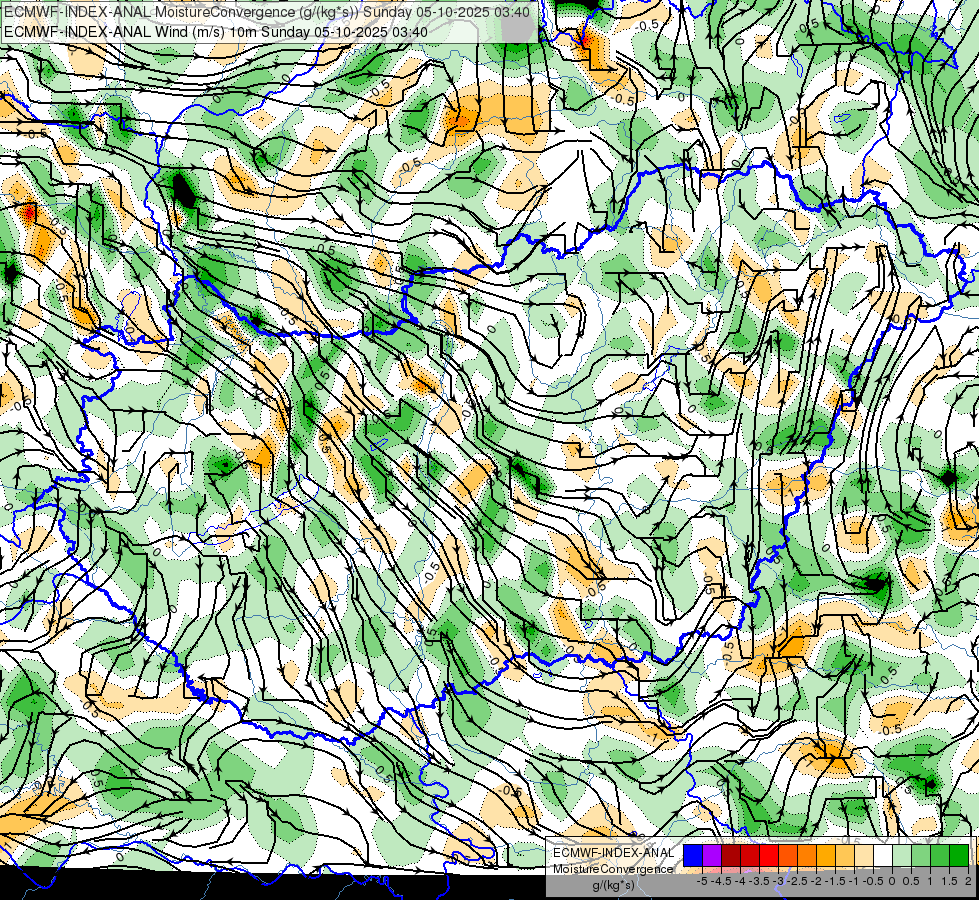The image size is (979, 900).
Task: Click the orange swatch between -2.5 and -2
Action: [x=807, y=856]
